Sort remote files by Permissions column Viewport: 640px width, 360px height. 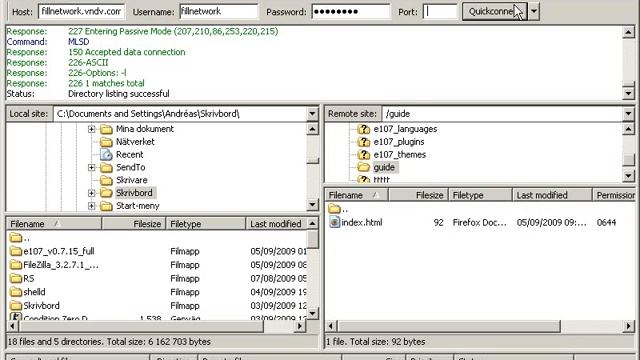coord(614,195)
